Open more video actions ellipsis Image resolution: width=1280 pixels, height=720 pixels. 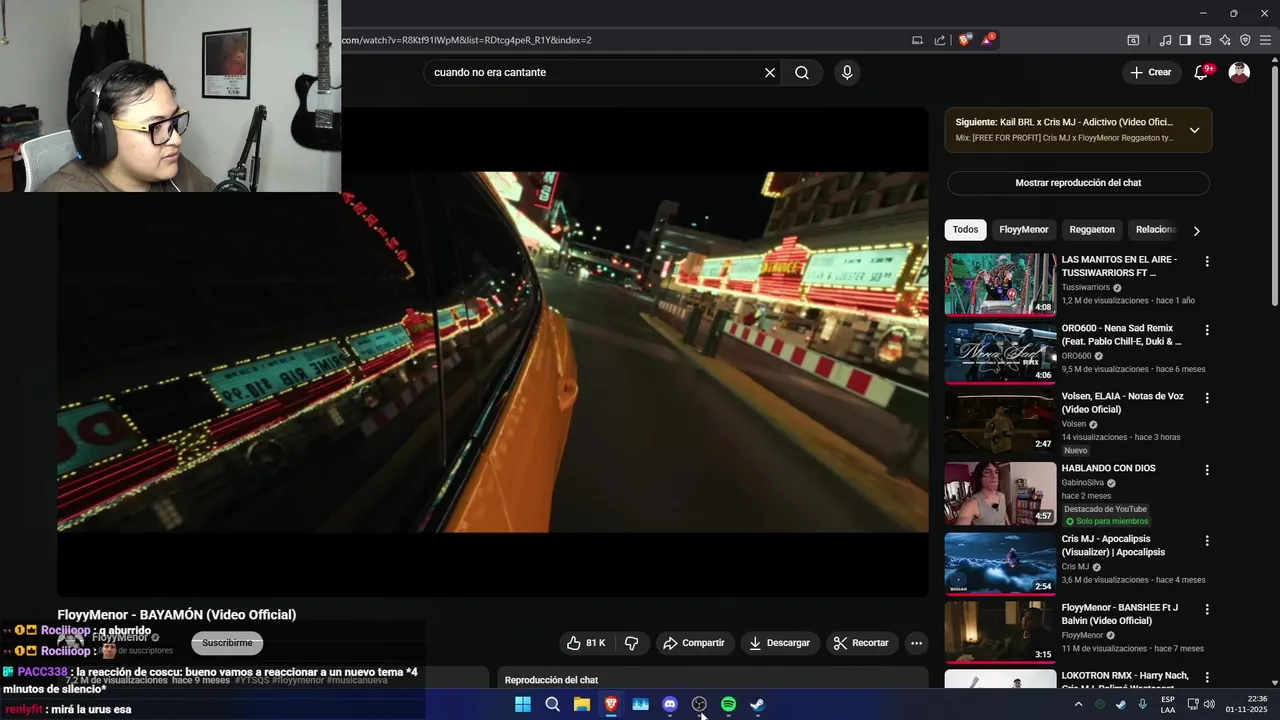click(x=916, y=643)
